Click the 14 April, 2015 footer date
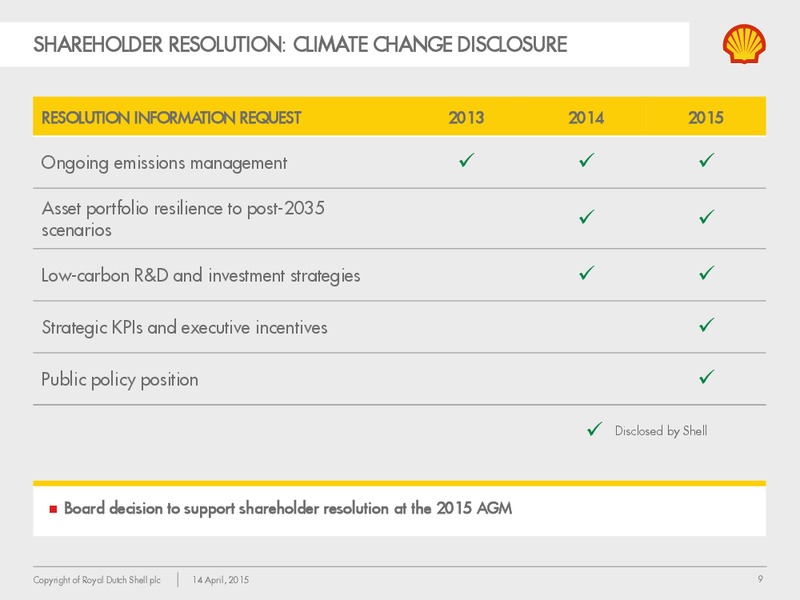The width and height of the screenshot is (800, 600). coord(220,580)
